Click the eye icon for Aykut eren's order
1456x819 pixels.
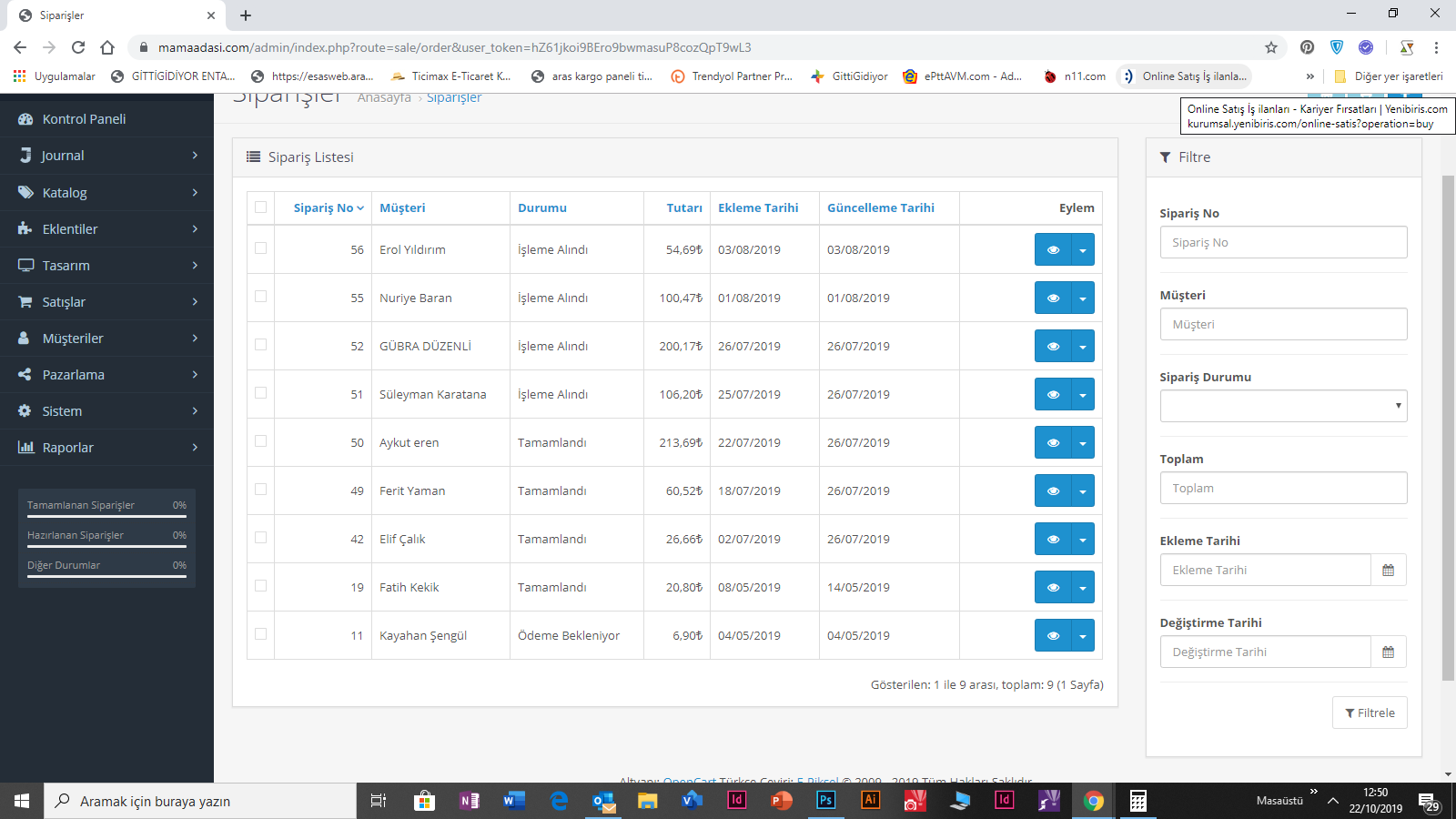[x=1053, y=442]
